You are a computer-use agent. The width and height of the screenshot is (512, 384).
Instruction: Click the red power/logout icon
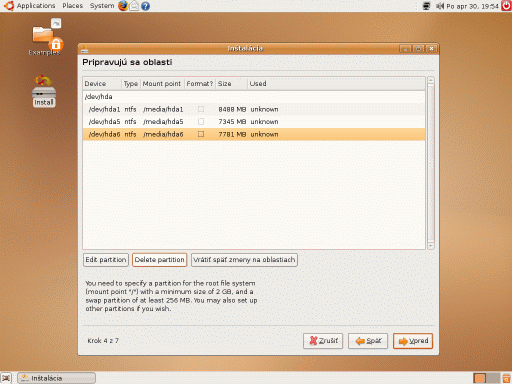[506, 6]
